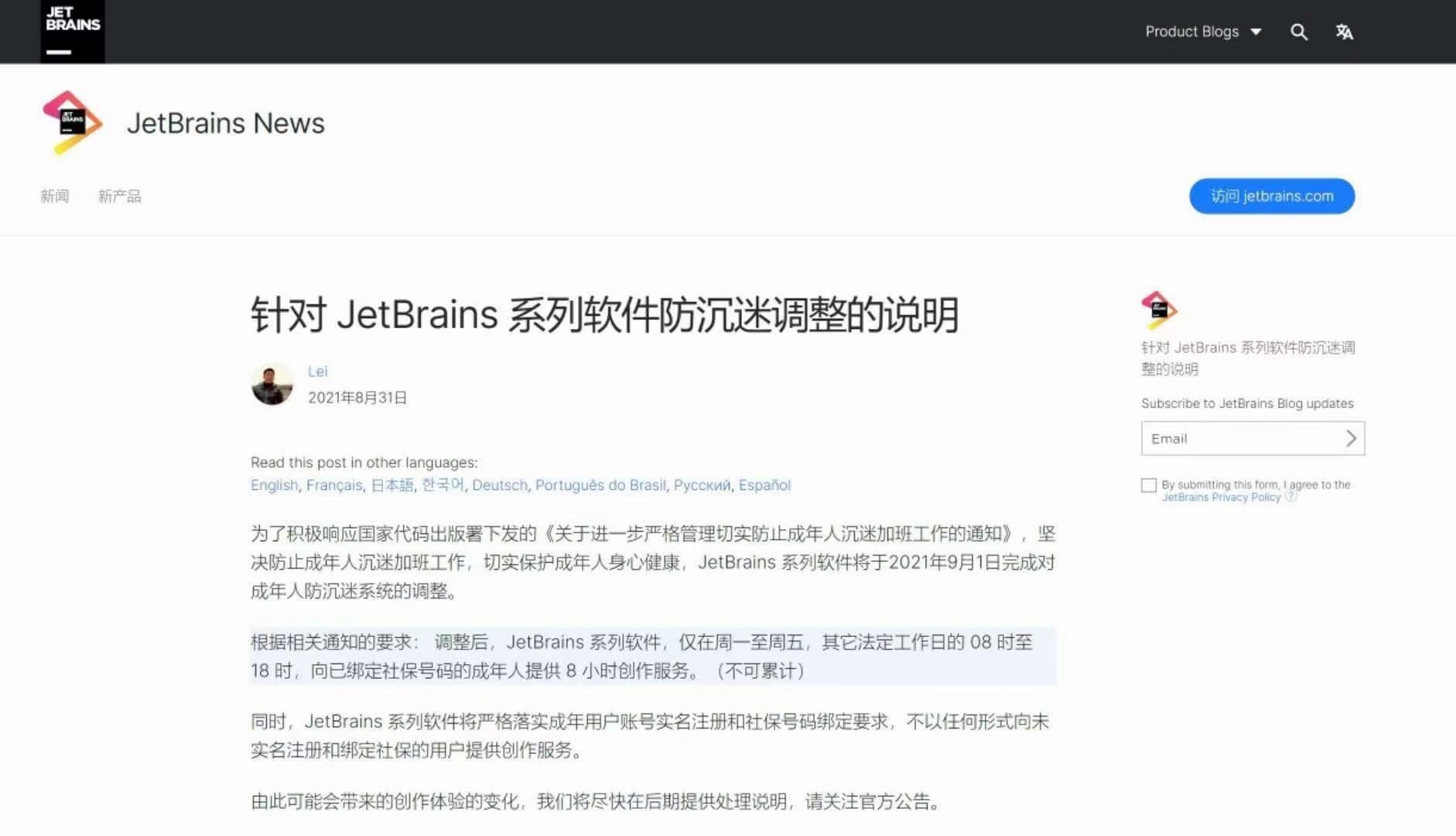Click the 访问 jetbrains.com button
Screen dimensions: 1456x836
click(1272, 196)
